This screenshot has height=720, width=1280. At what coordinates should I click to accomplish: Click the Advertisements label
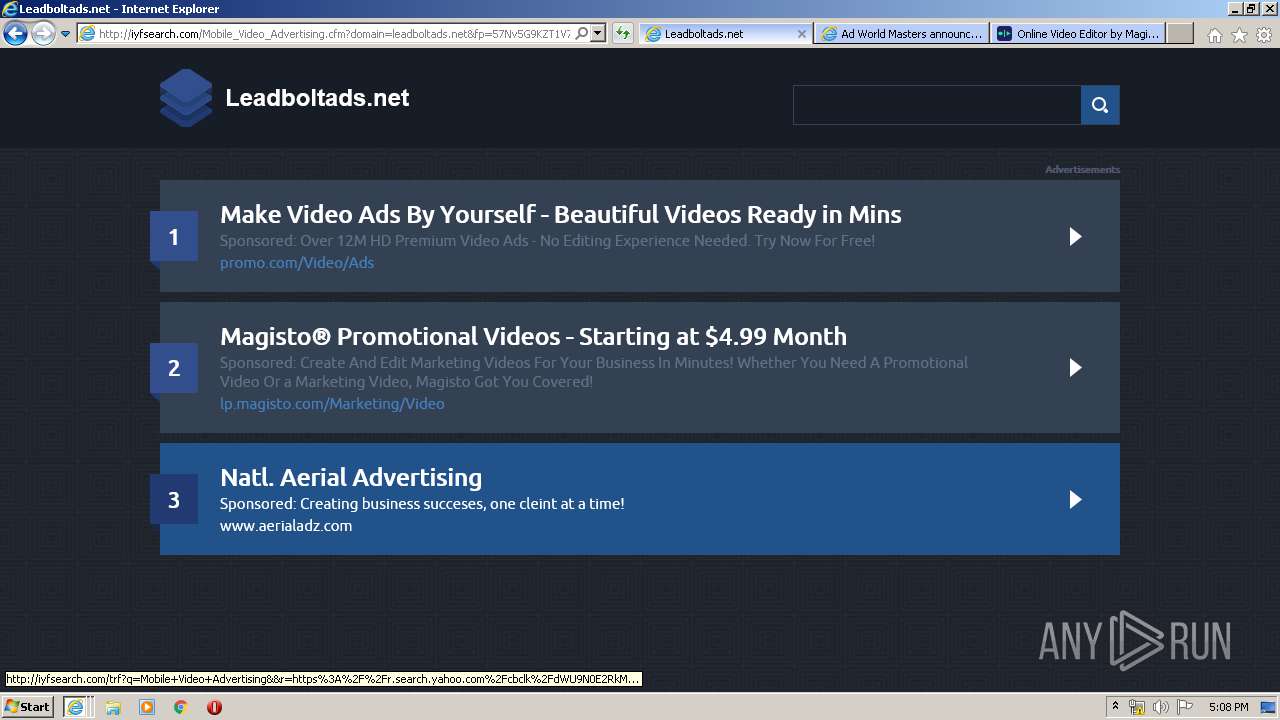1082,170
